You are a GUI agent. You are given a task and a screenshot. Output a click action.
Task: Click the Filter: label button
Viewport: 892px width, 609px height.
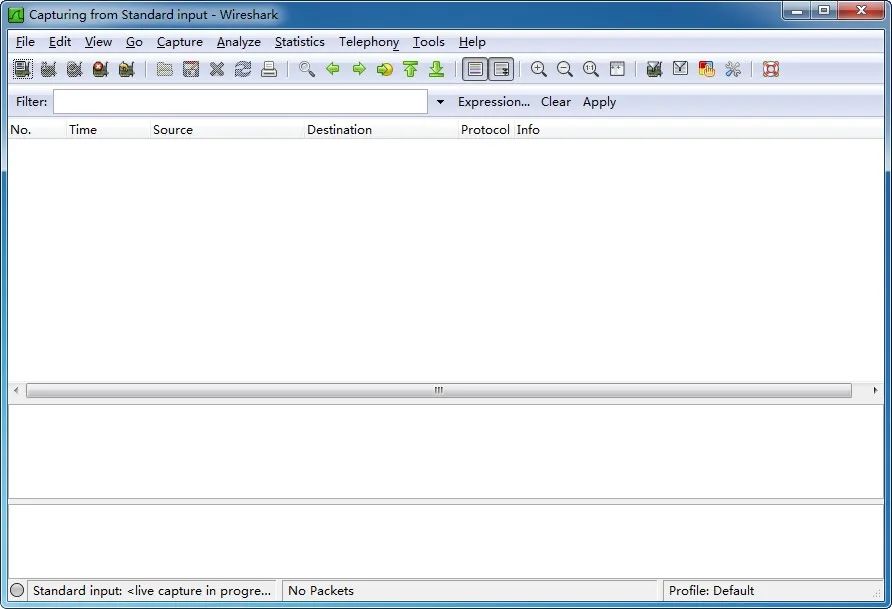click(x=31, y=102)
